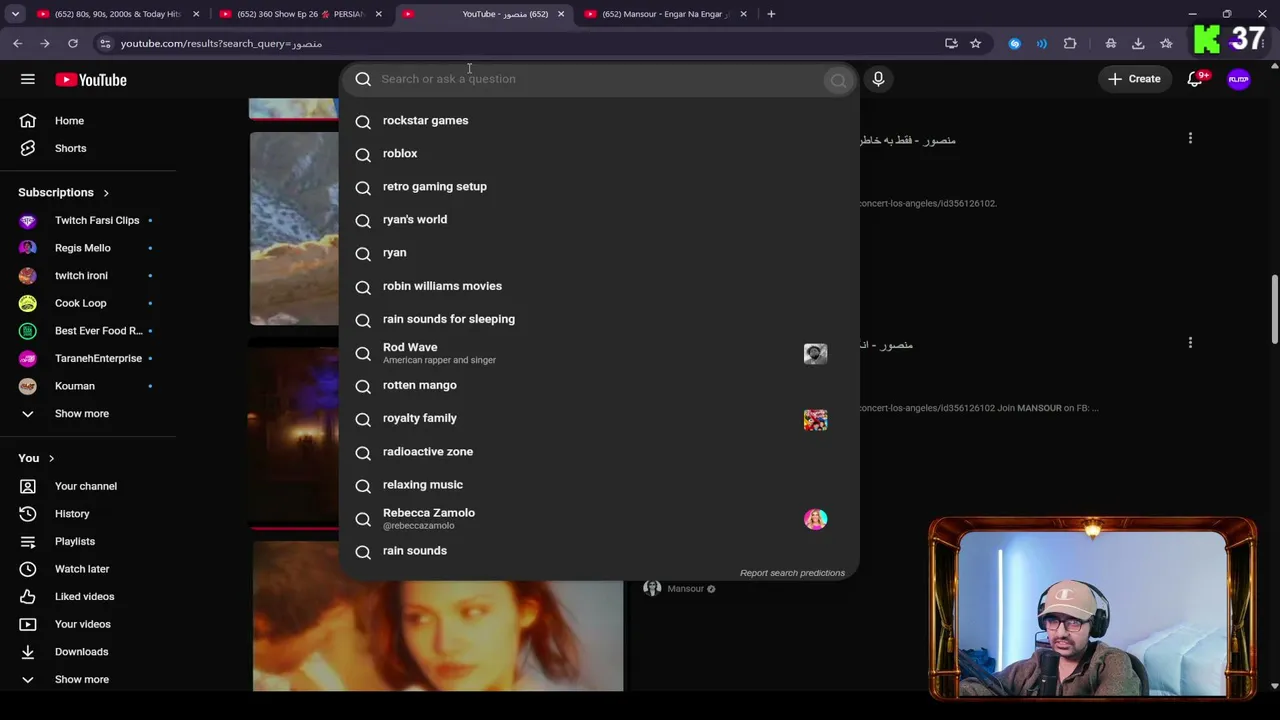
Task: Open the browser extensions puzzle icon
Action: pyautogui.click(x=1070, y=43)
